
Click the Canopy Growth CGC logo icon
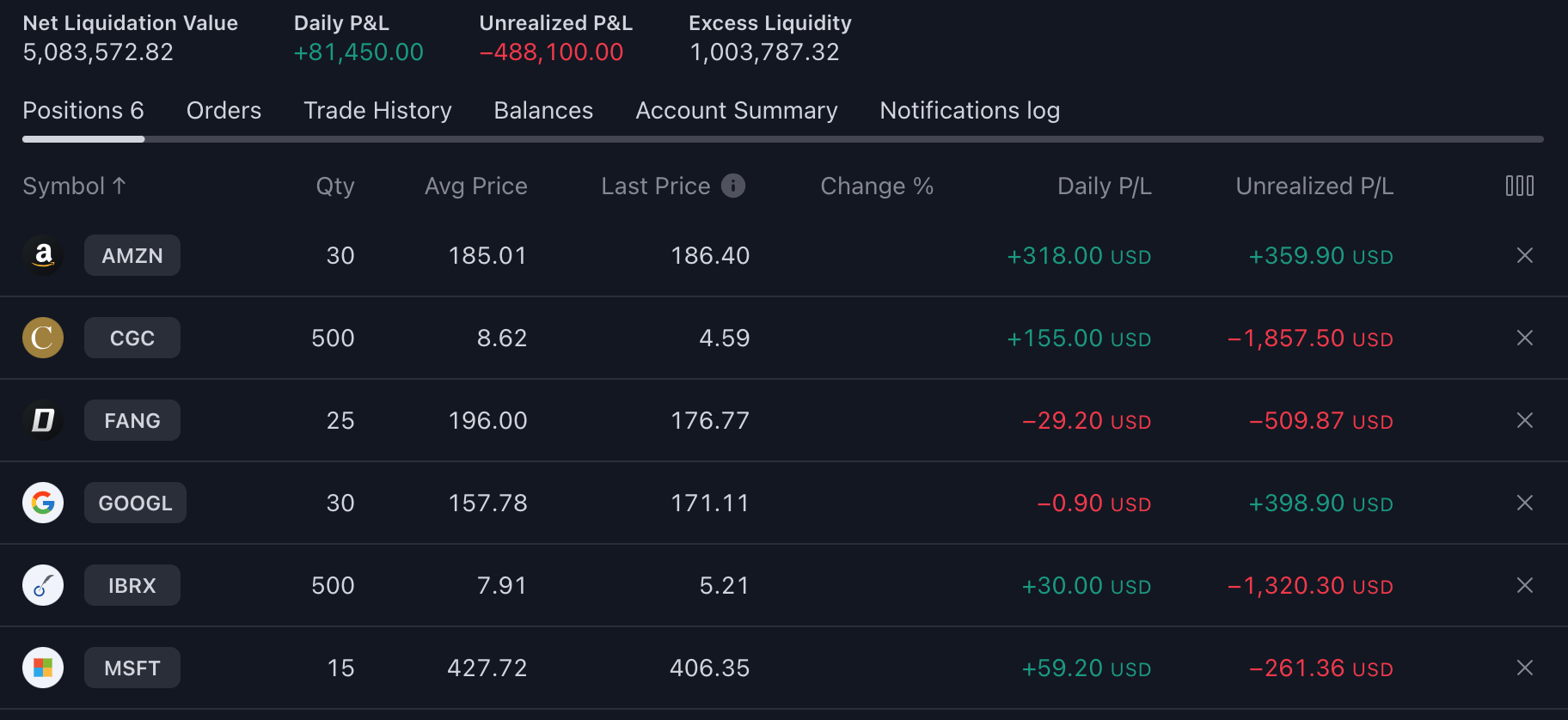(43, 338)
